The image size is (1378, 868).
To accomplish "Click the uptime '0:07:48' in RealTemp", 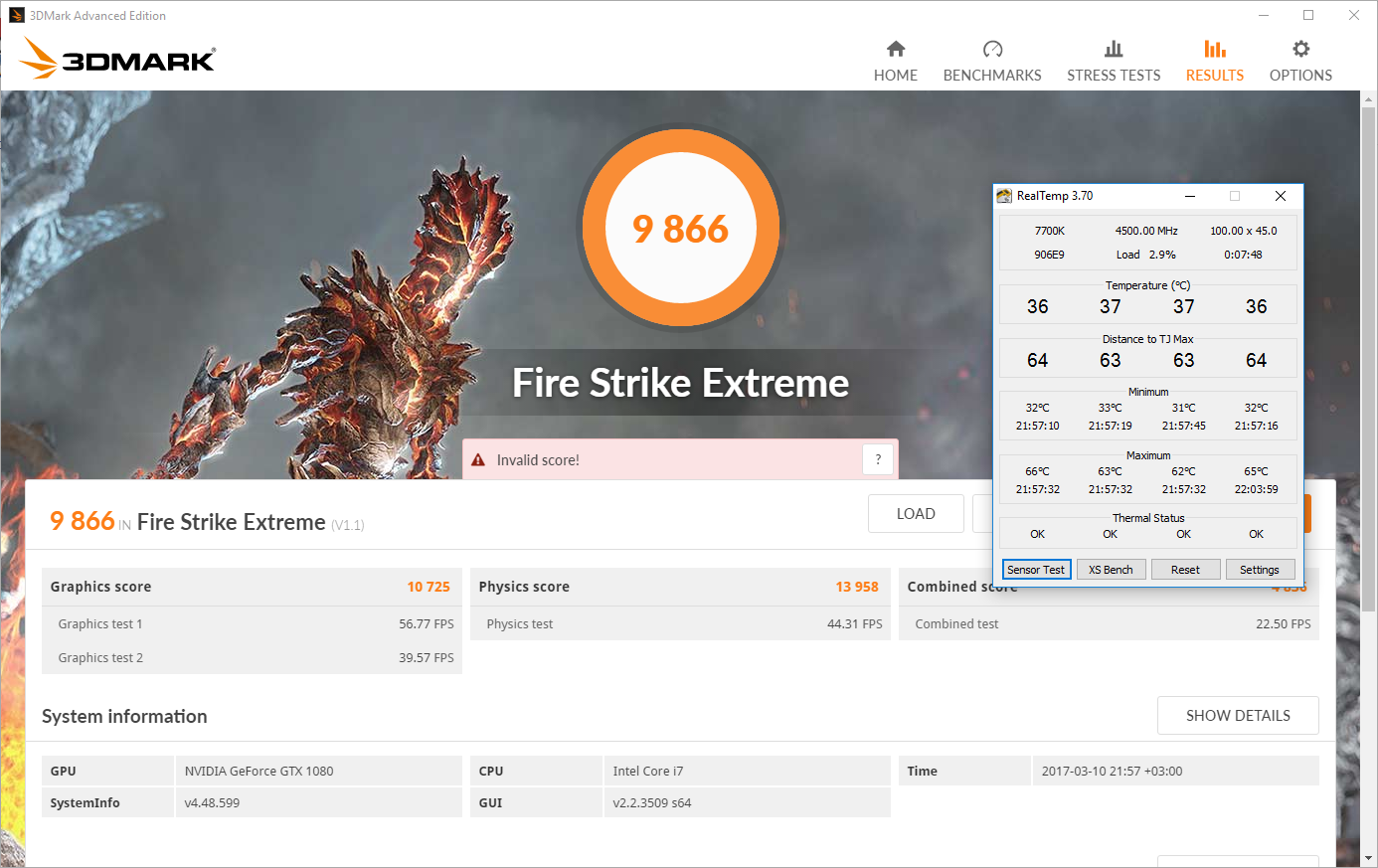I will (x=1244, y=255).
